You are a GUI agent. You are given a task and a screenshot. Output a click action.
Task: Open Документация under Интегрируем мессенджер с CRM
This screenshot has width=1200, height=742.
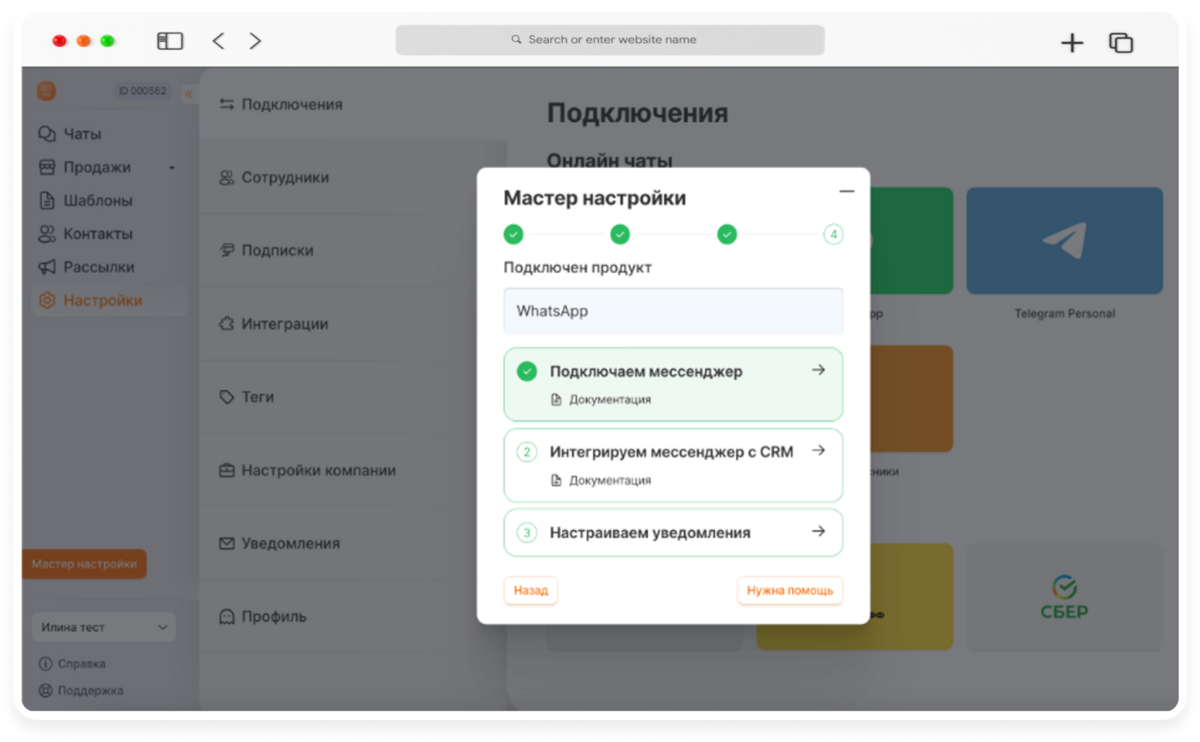601,481
